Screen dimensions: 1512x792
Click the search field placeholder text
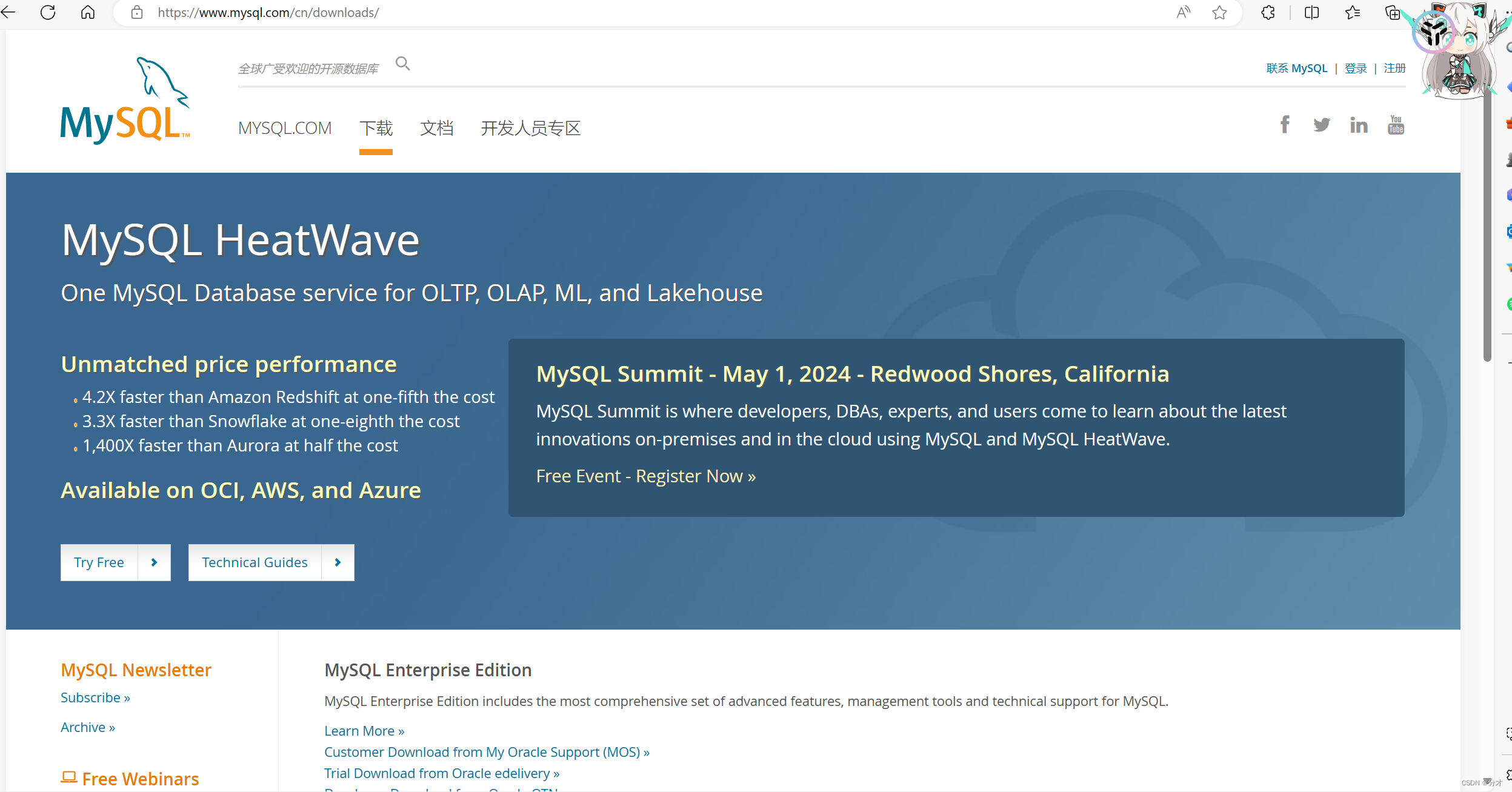click(x=308, y=68)
